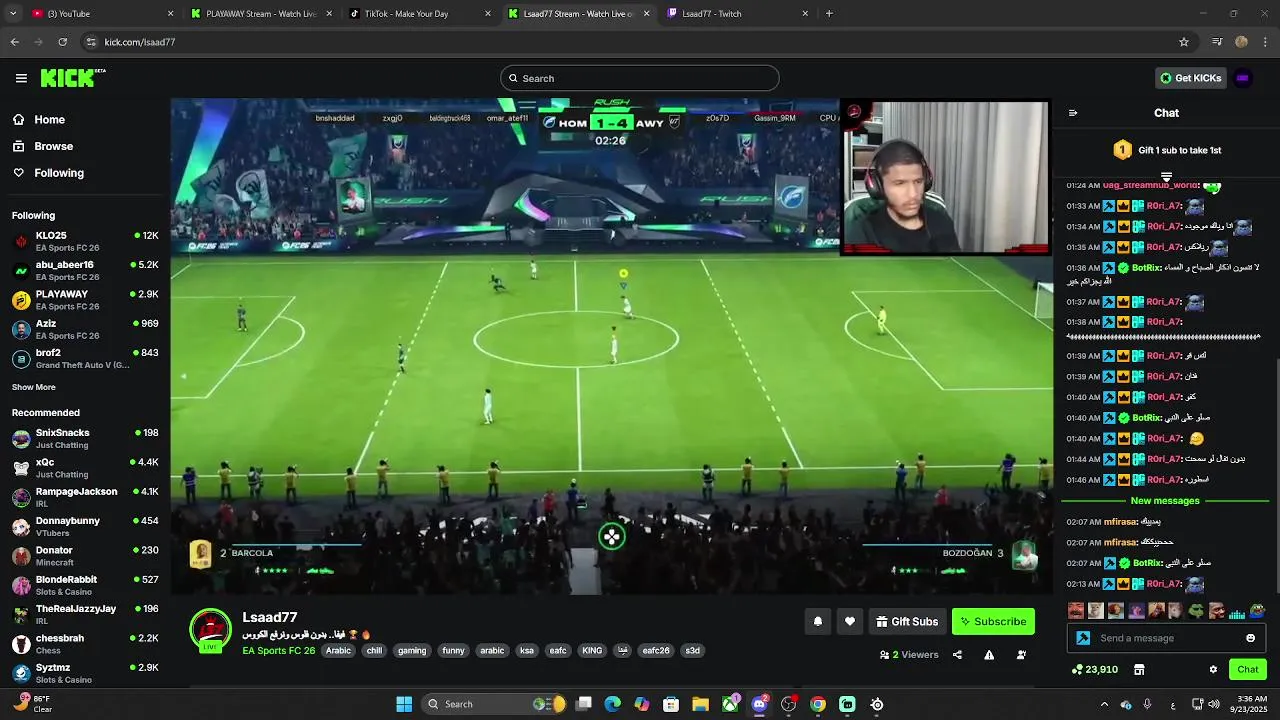
Task: Open abu_abeer16 followed channel
Action: [85, 270]
